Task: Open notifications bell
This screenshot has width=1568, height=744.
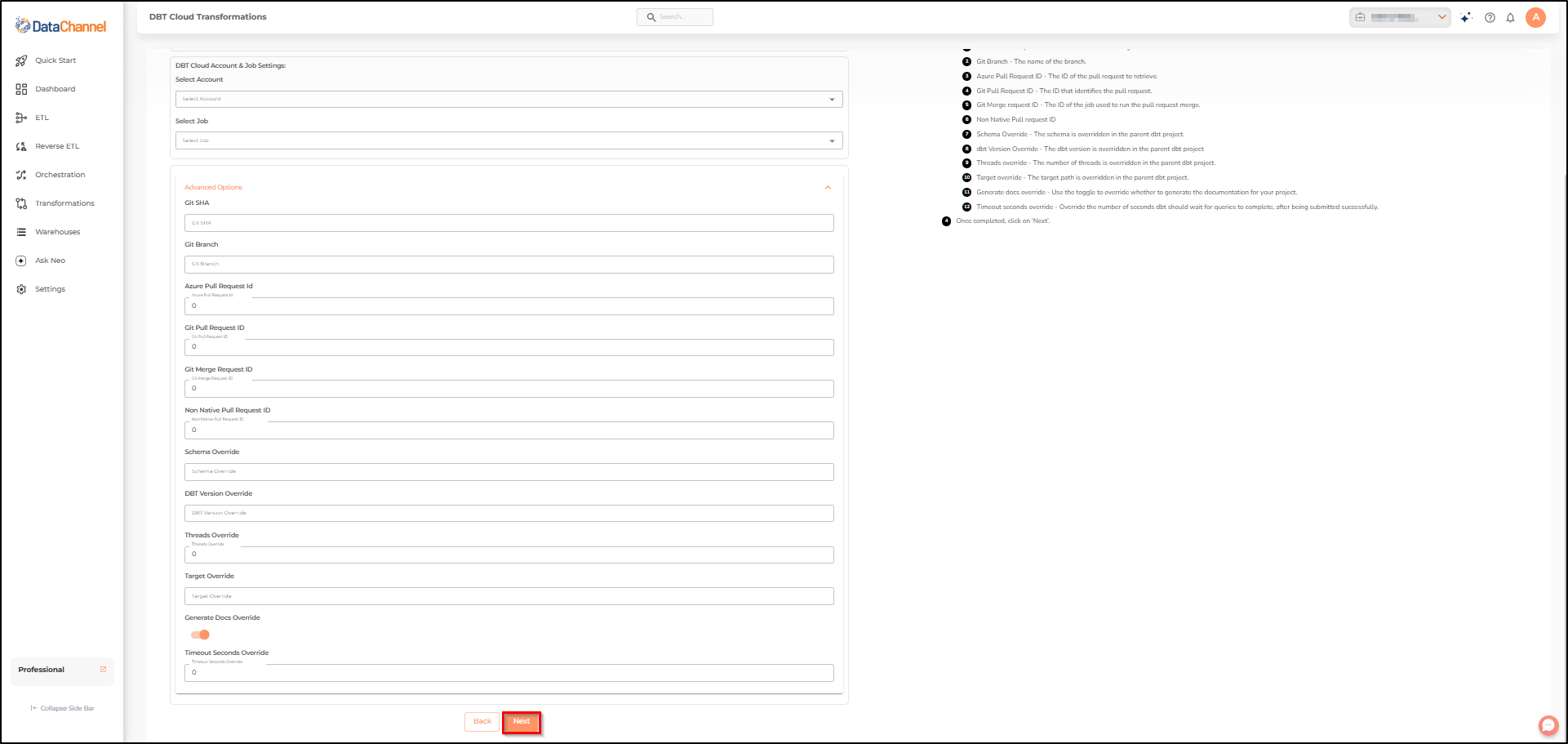Action: click(x=1511, y=17)
